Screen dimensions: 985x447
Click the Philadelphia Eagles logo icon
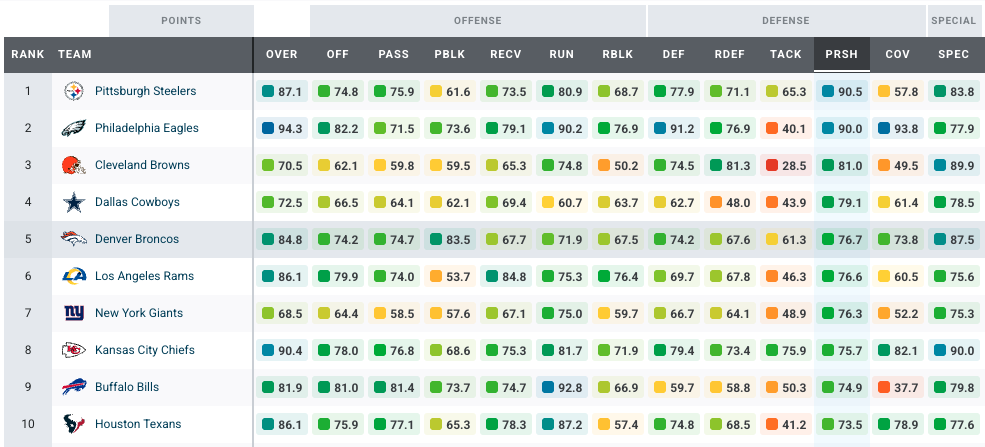tap(73, 129)
